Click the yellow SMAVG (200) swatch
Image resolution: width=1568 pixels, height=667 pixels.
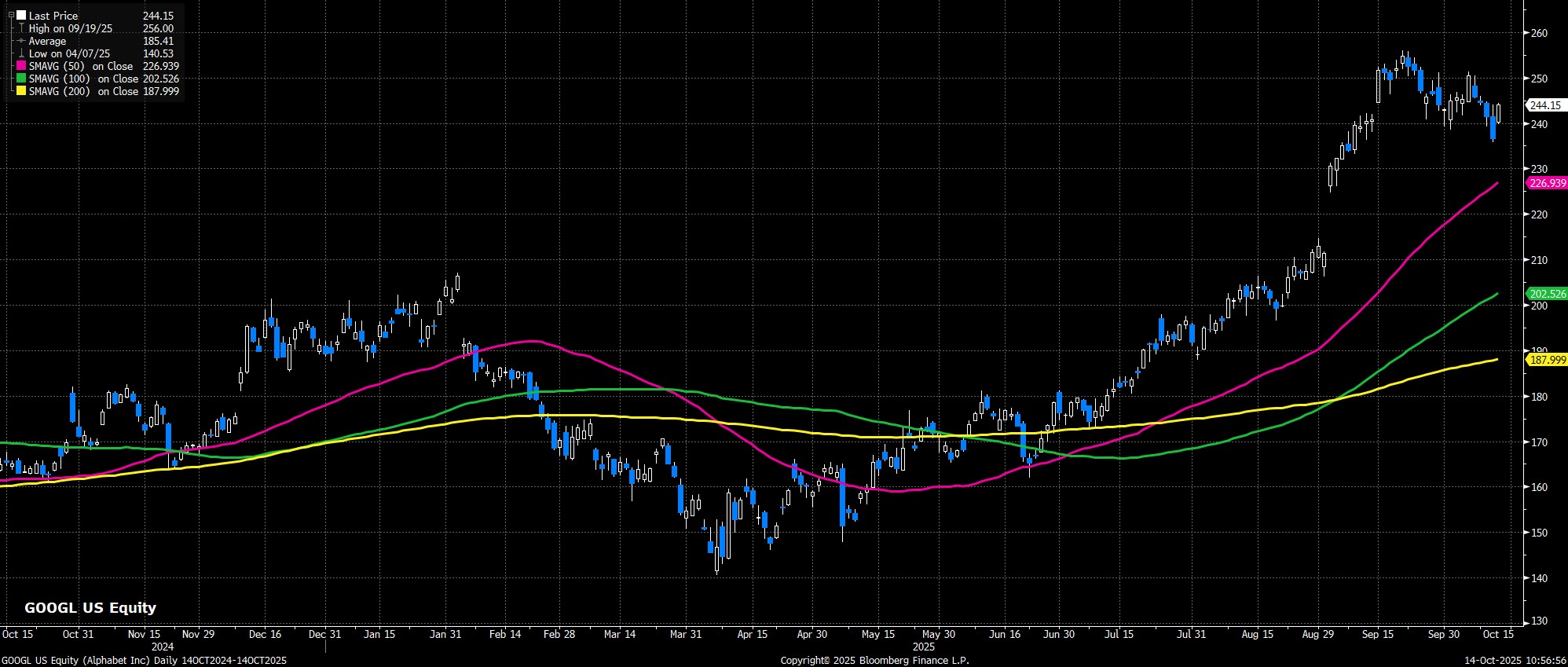tap(21, 91)
